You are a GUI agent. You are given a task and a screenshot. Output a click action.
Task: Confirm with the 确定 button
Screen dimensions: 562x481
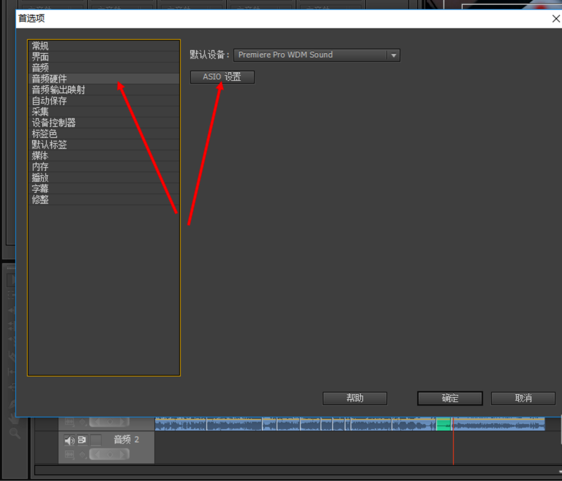tap(450, 398)
